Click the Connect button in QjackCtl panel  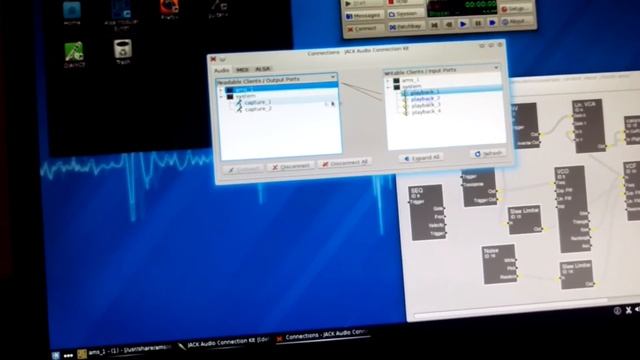[364, 29]
